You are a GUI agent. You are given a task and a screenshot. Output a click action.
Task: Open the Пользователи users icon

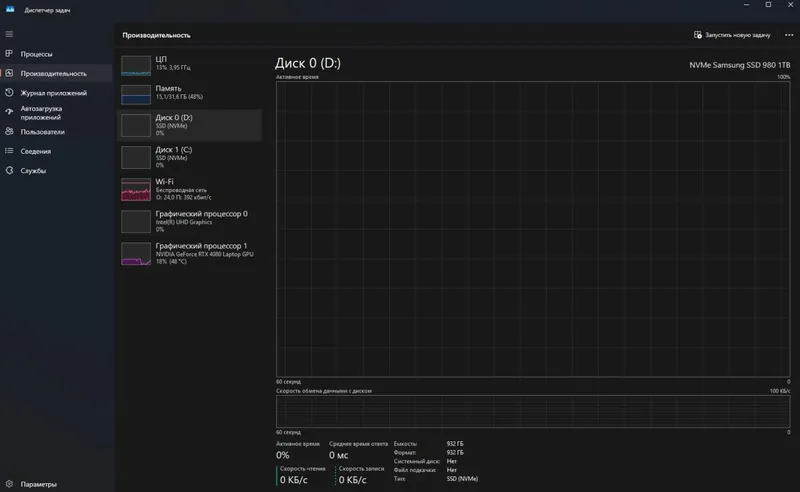9,132
